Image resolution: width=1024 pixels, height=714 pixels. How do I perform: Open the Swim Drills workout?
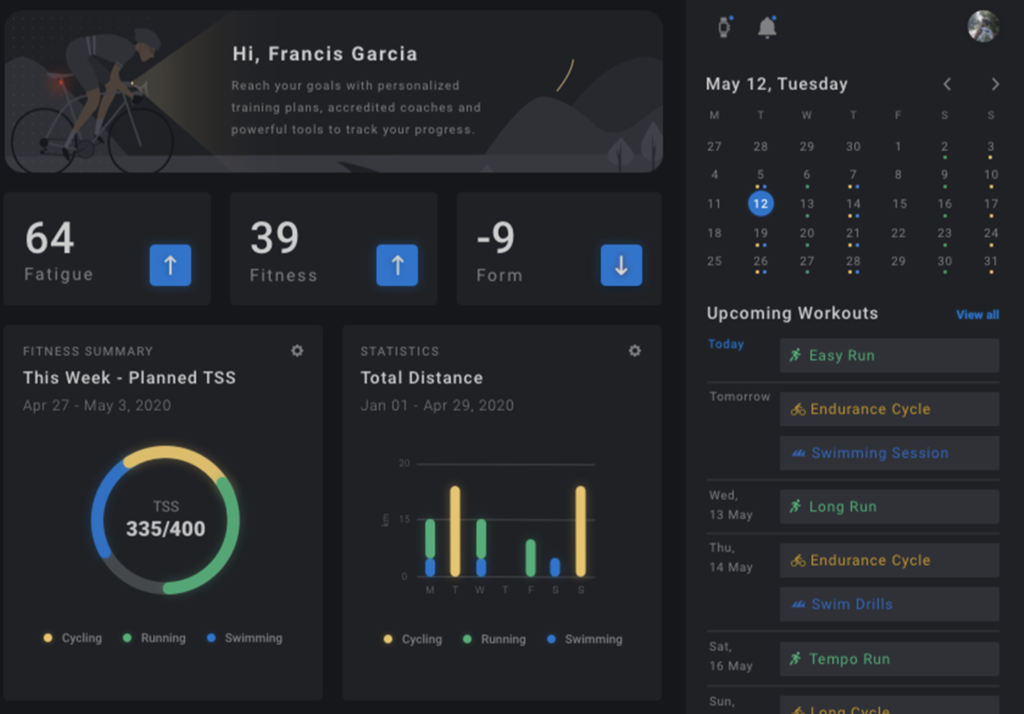(889, 604)
